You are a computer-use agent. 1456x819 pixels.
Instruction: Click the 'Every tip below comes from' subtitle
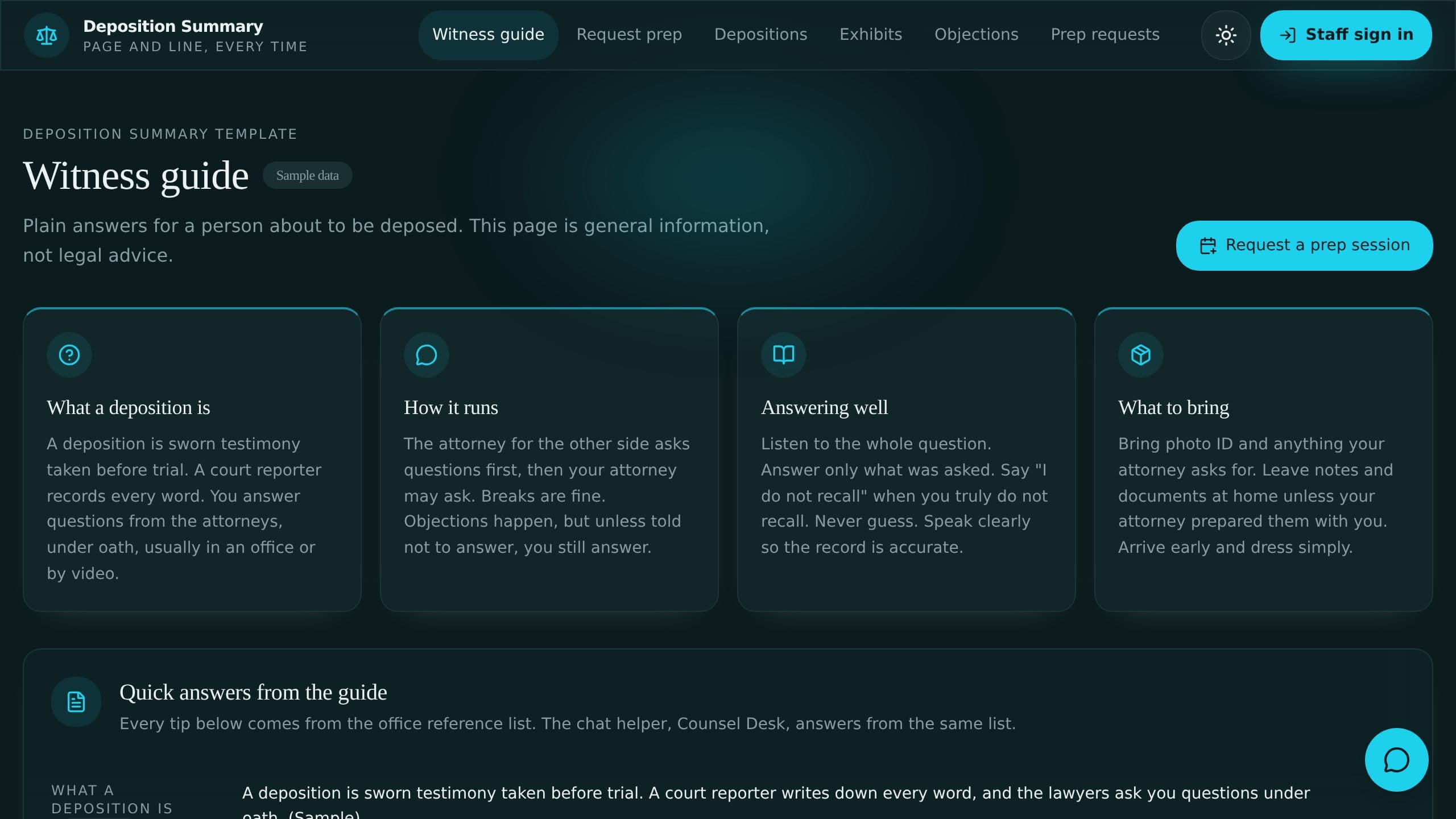pos(567,723)
